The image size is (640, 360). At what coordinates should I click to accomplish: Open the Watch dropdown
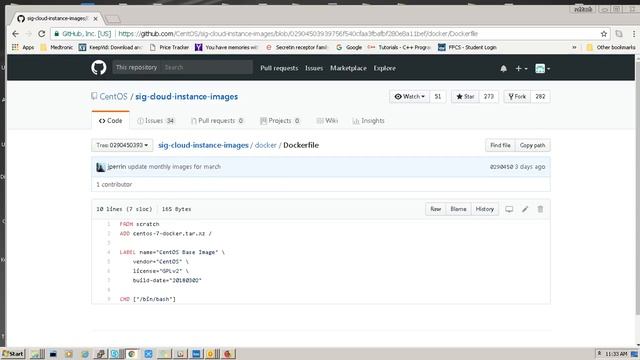pyautogui.click(x=409, y=97)
